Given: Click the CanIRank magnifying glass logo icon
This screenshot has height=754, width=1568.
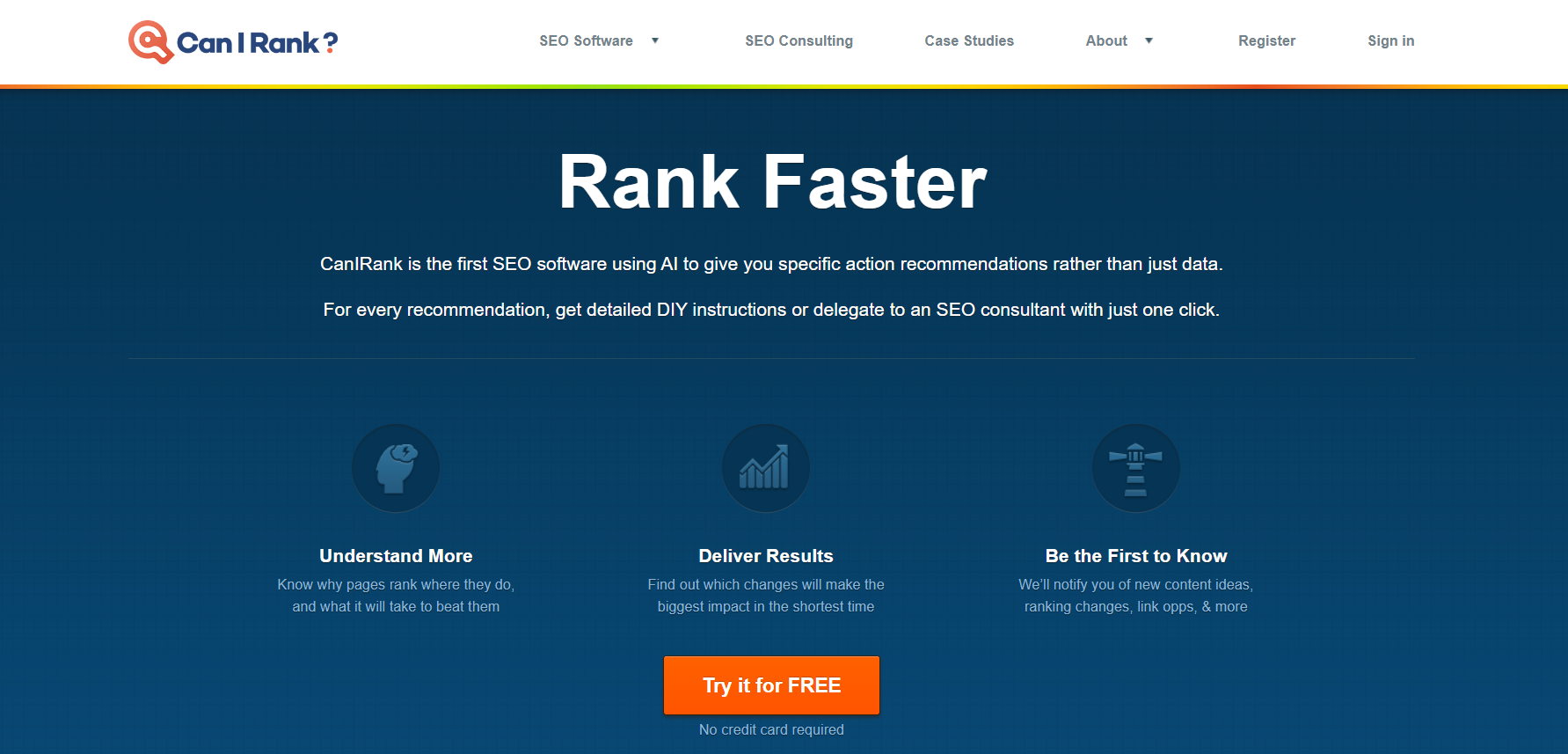Looking at the screenshot, I should (150, 42).
